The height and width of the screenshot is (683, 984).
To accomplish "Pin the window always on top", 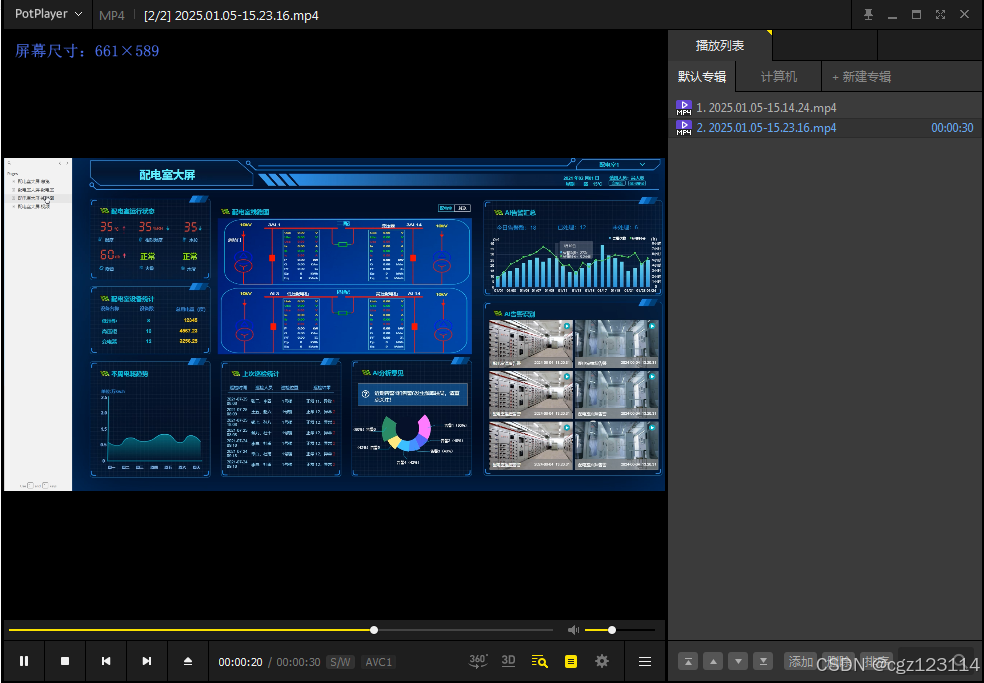I will (869, 14).
